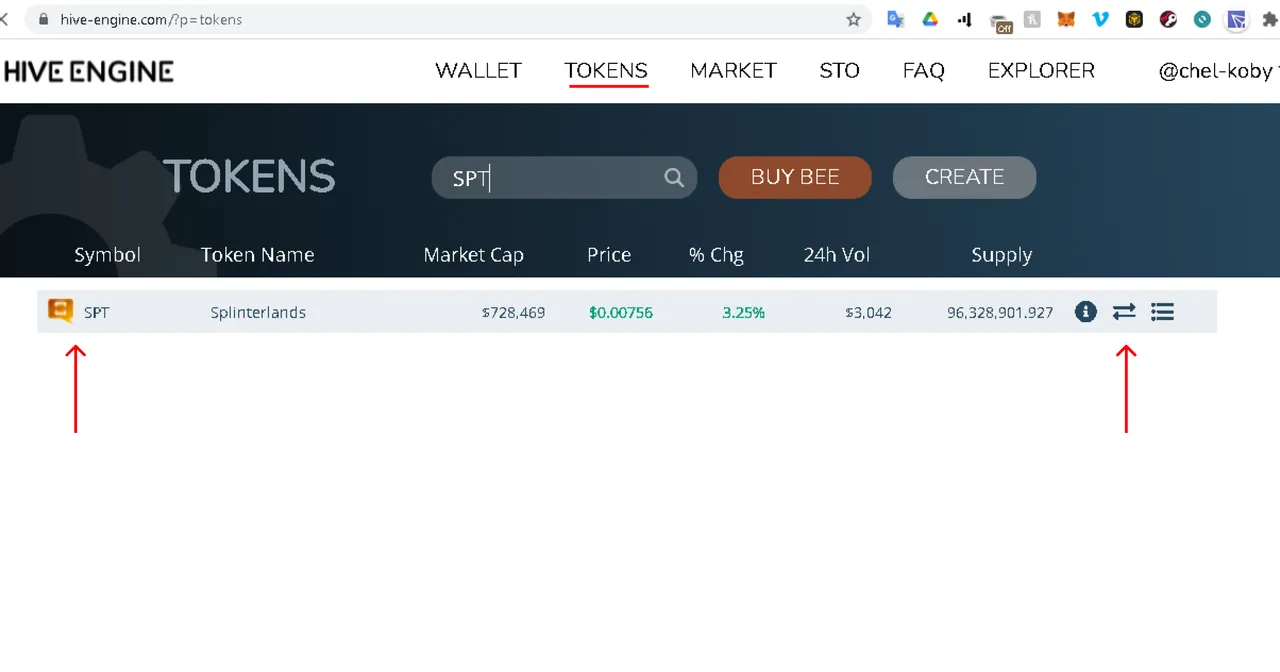
Task: Click the 96,328,901.927 supply value
Action: (x=1000, y=312)
